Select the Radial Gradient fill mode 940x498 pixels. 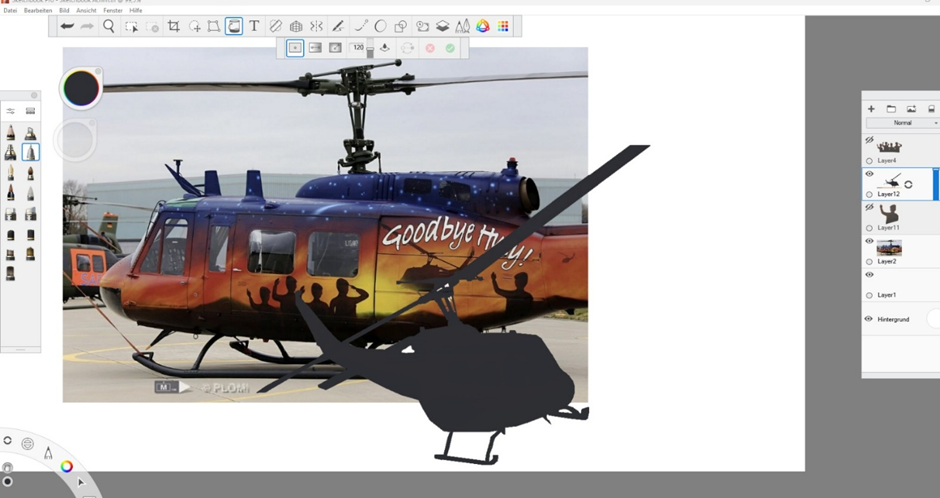coord(335,48)
